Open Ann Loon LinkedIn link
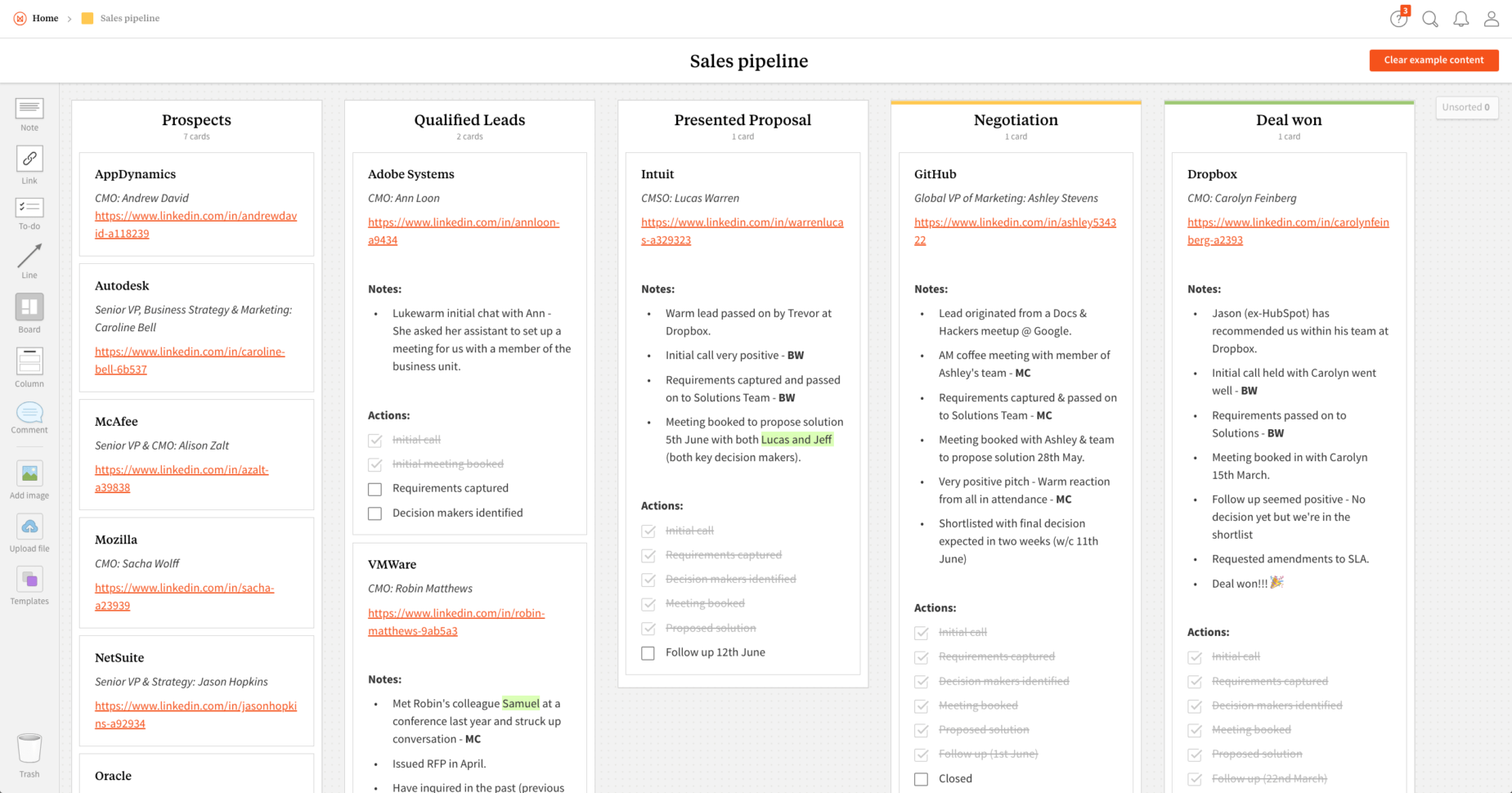This screenshot has width=1512, height=793. [464, 231]
